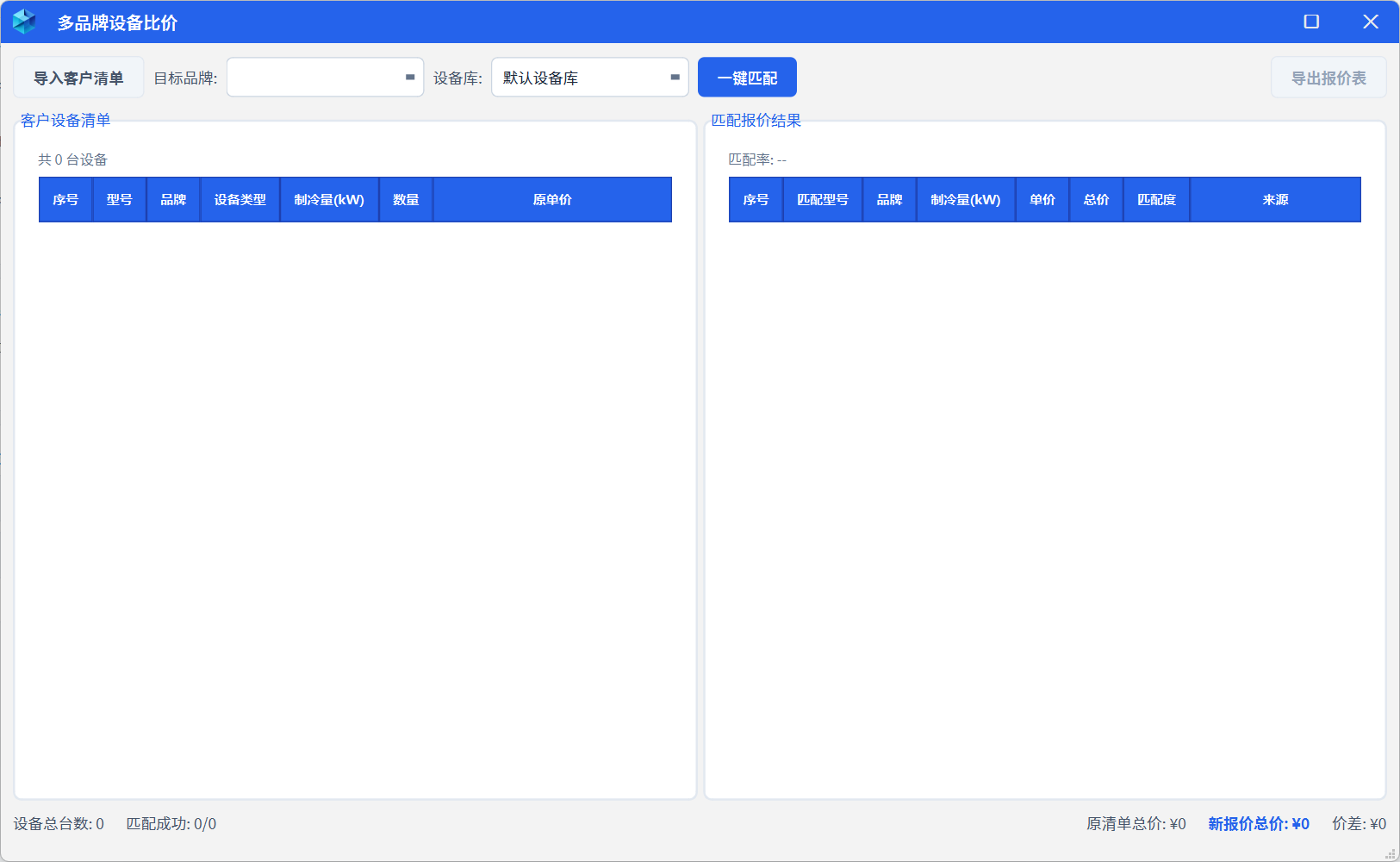The image size is (1400, 862).
Task: Click the 数量 column header
Action: pos(405,199)
